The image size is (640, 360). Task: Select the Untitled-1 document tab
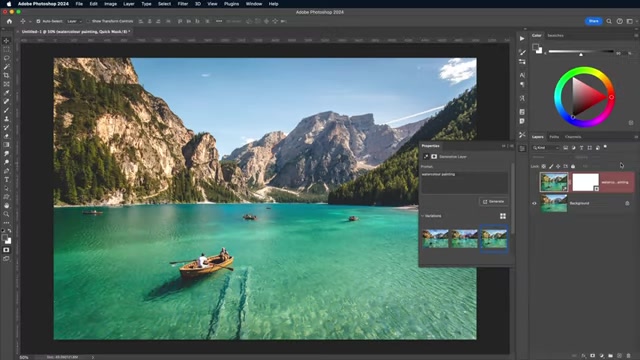(75, 31)
